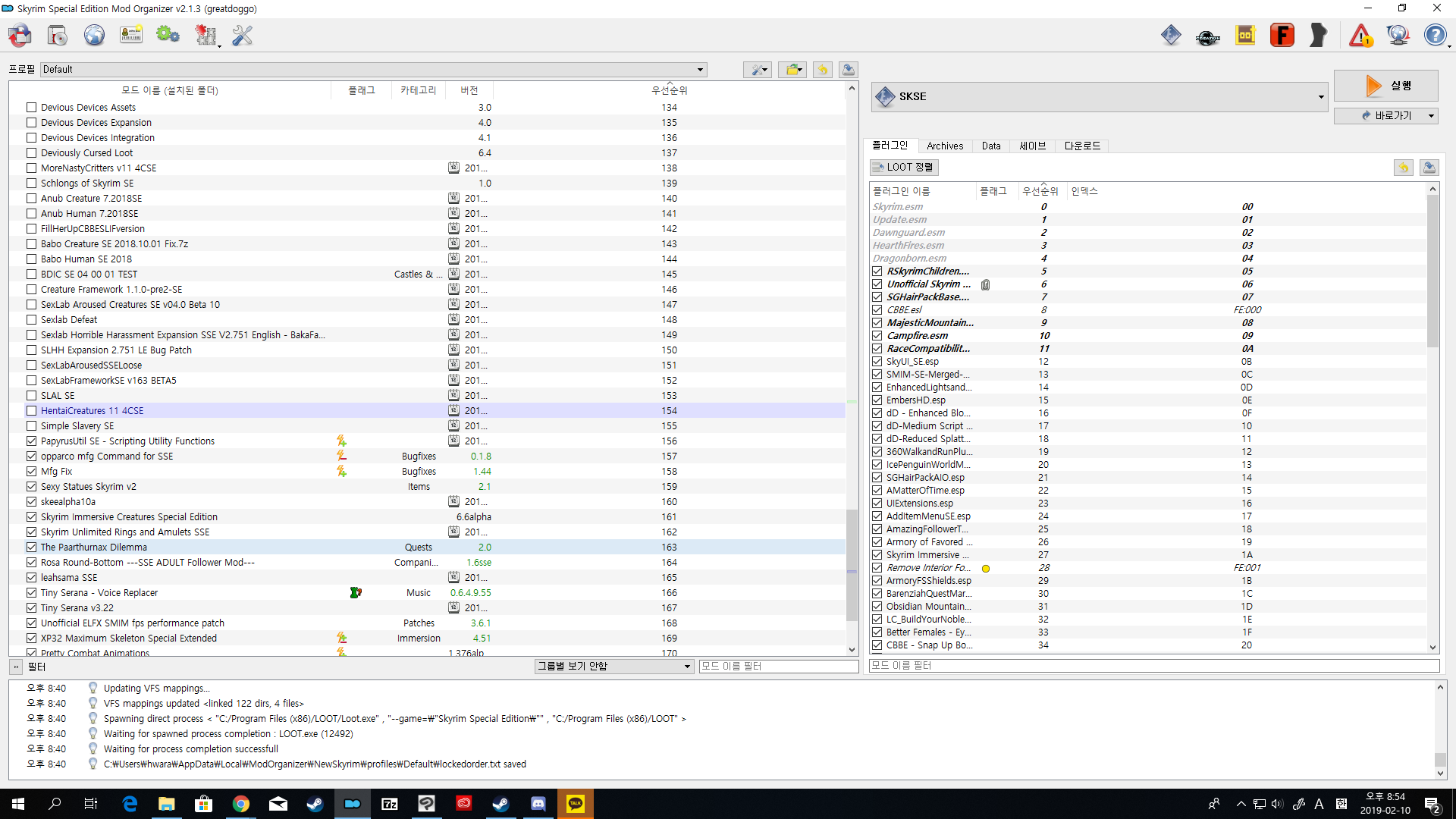Click the mod list vertical scrollbar thumb
This screenshot has height=819, width=1456.
(852, 565)
